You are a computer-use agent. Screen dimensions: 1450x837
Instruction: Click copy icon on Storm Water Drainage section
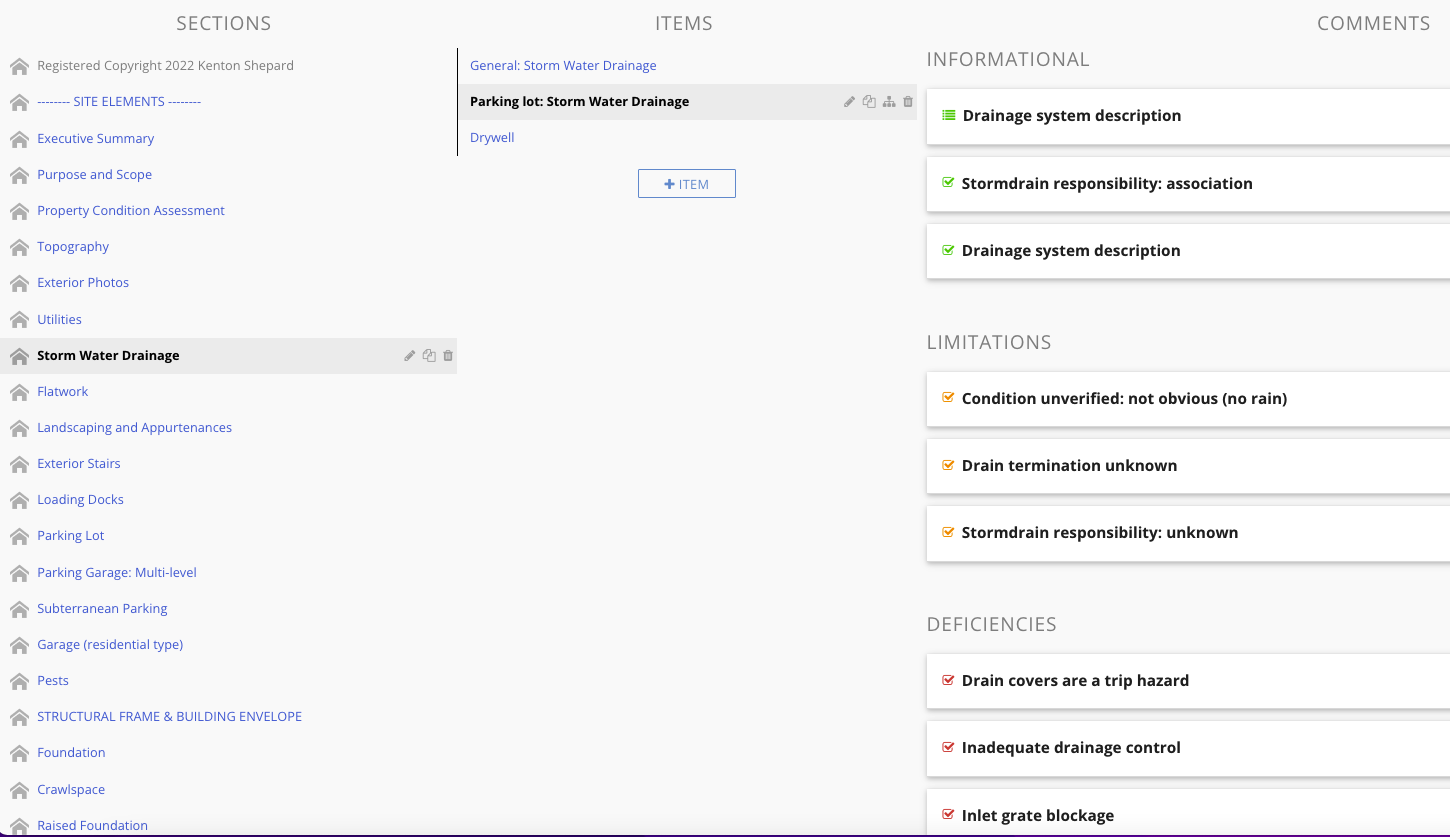pos(429,355)
